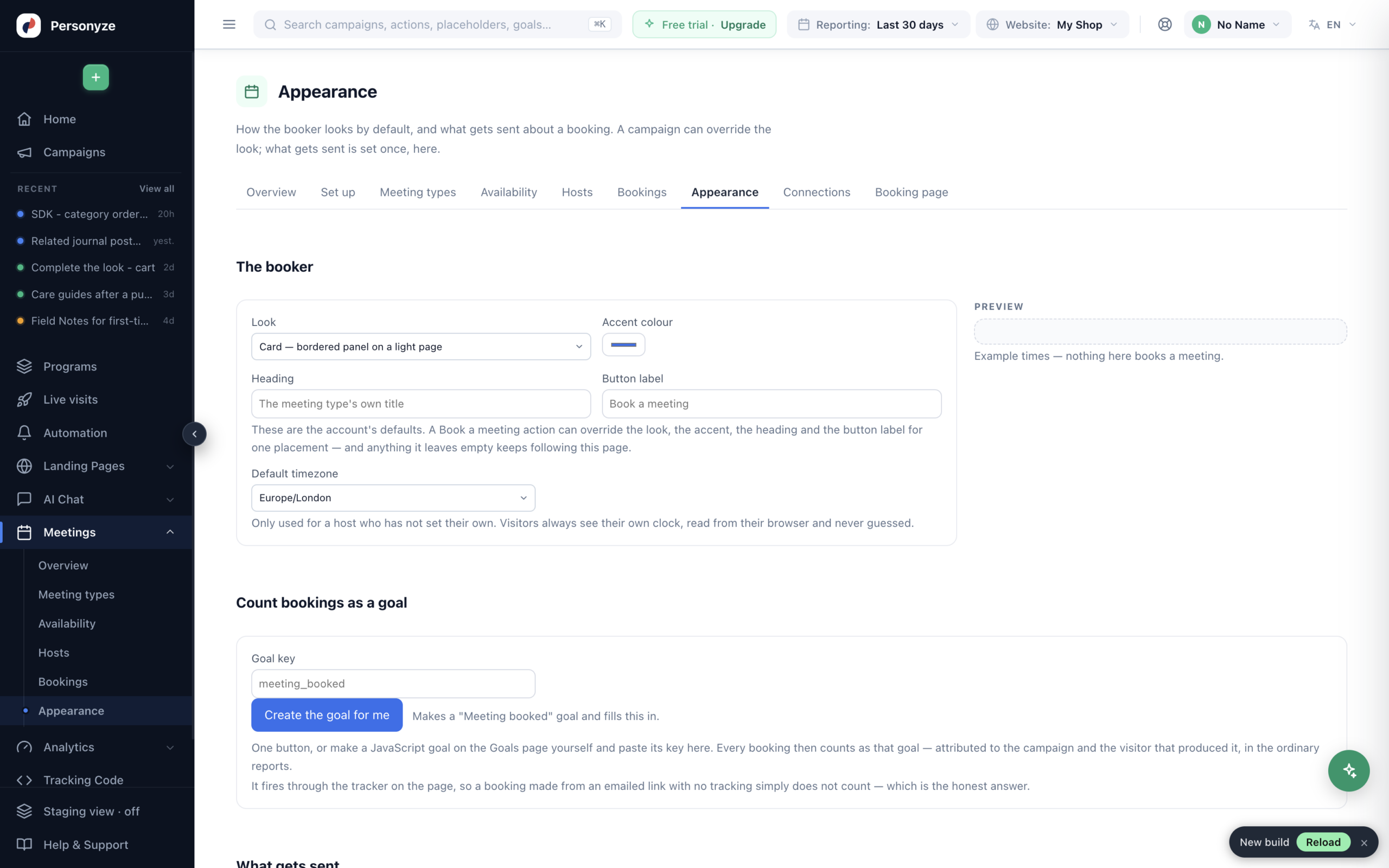Open Field Notes for first-ti... recent item
Viewport: 1389px width, 868px height.
[96, 321]
